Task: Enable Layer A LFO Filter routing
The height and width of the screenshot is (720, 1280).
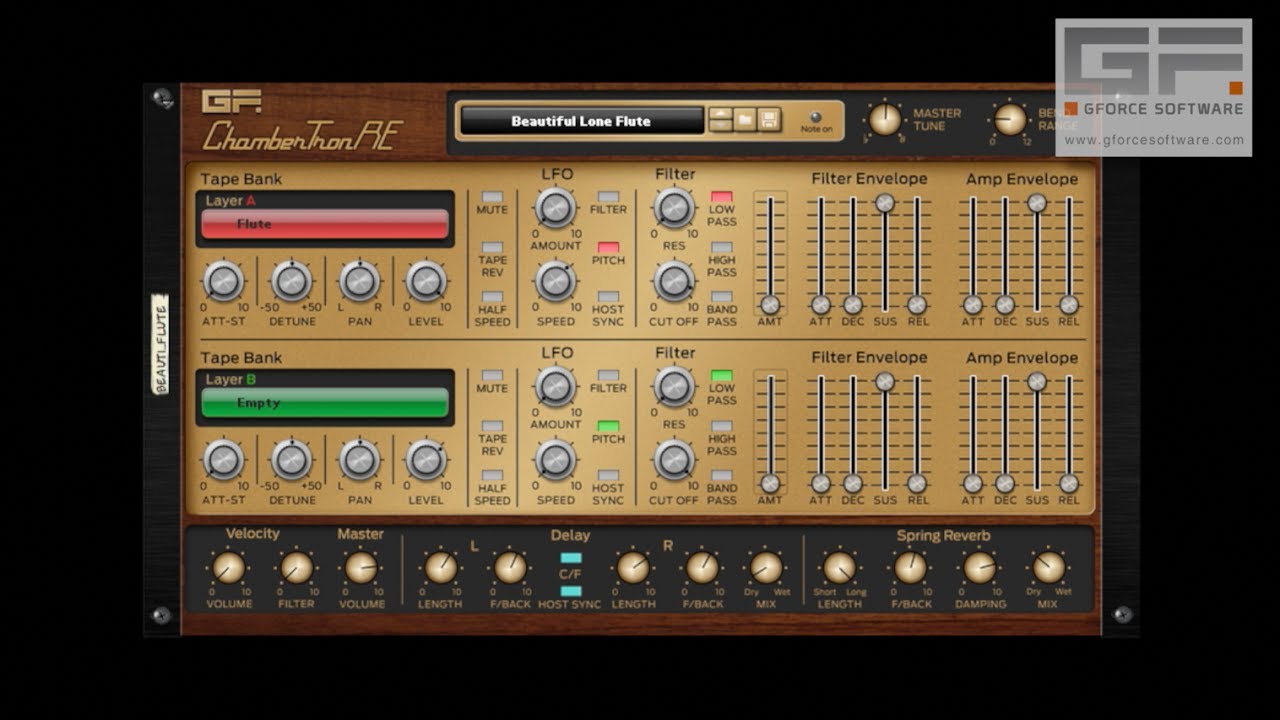Action: (608, 197)
